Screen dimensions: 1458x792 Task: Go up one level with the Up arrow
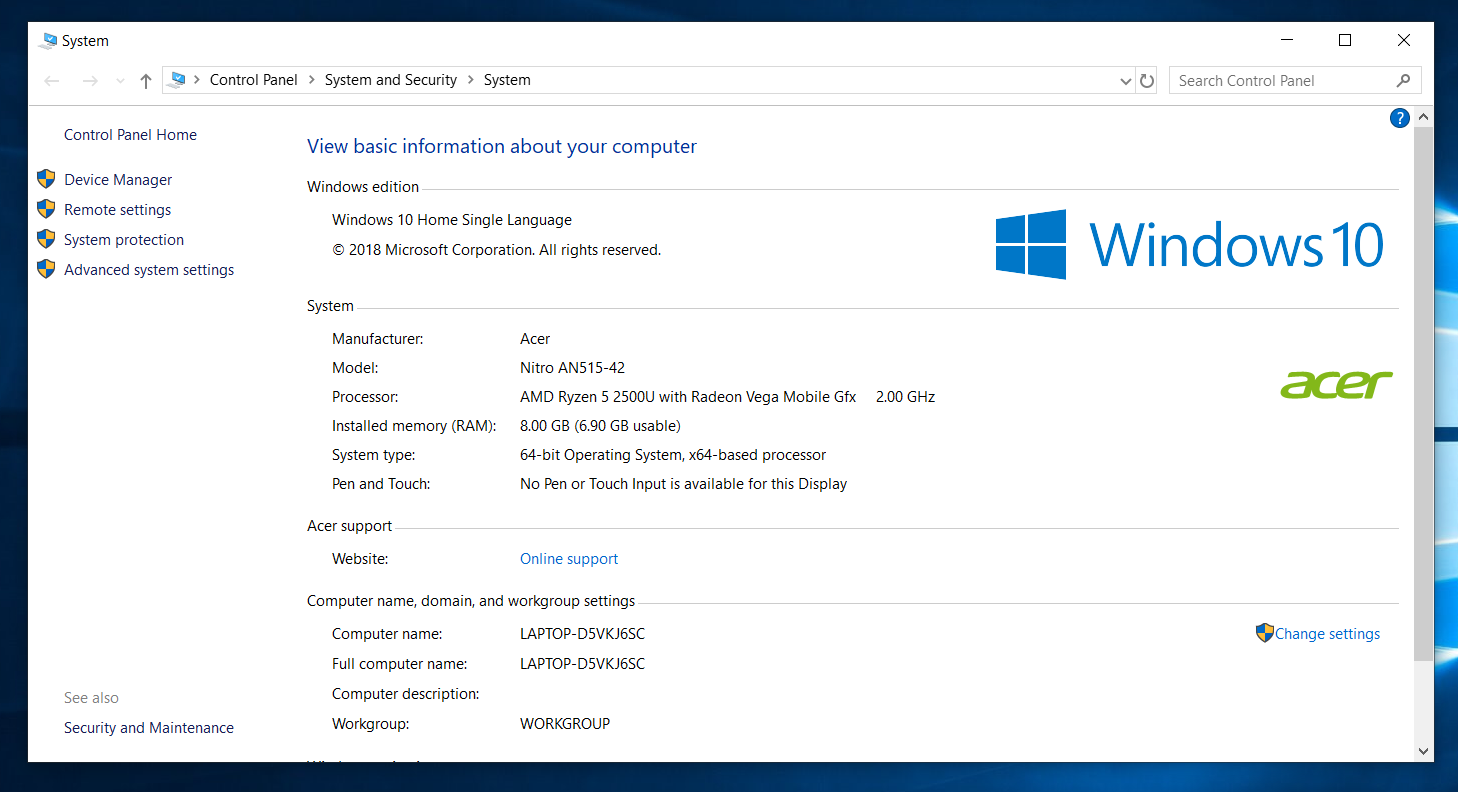[146, 81]
